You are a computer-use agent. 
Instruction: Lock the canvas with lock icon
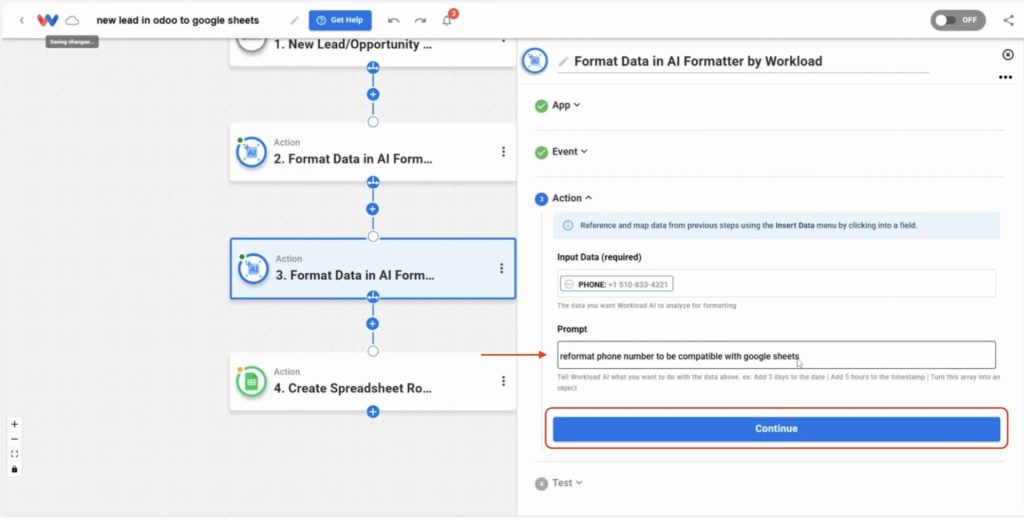click(x=14, y=469)
